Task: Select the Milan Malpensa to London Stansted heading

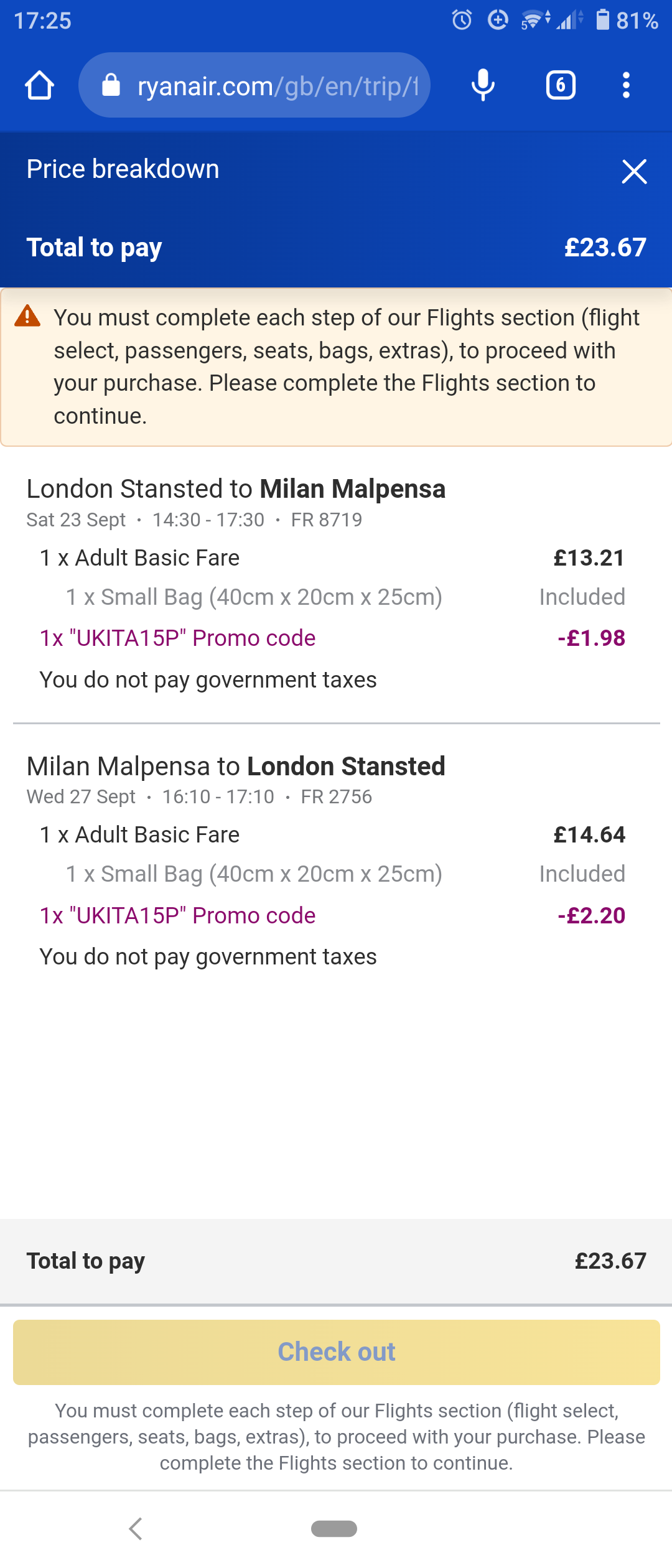Action: pyautogui.click(x=236, y=767)
